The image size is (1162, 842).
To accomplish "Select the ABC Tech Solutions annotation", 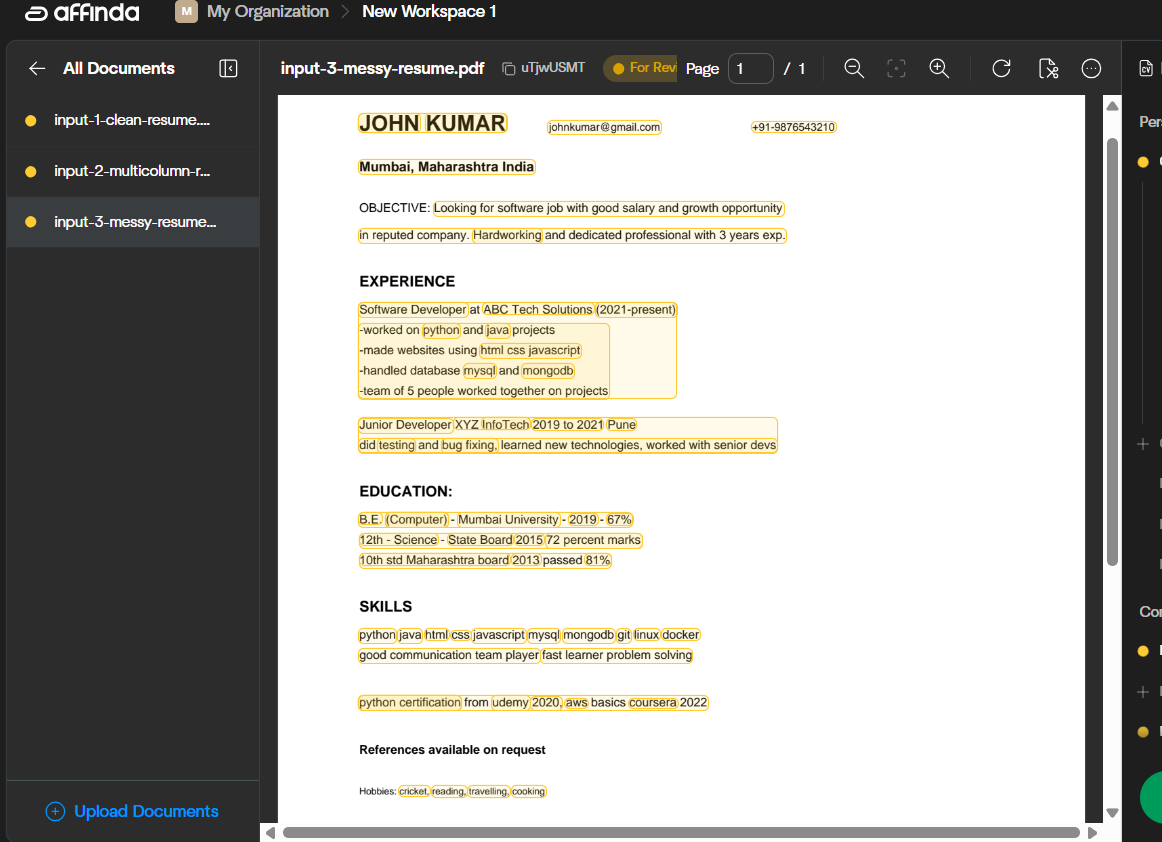I will coord(538,310).
